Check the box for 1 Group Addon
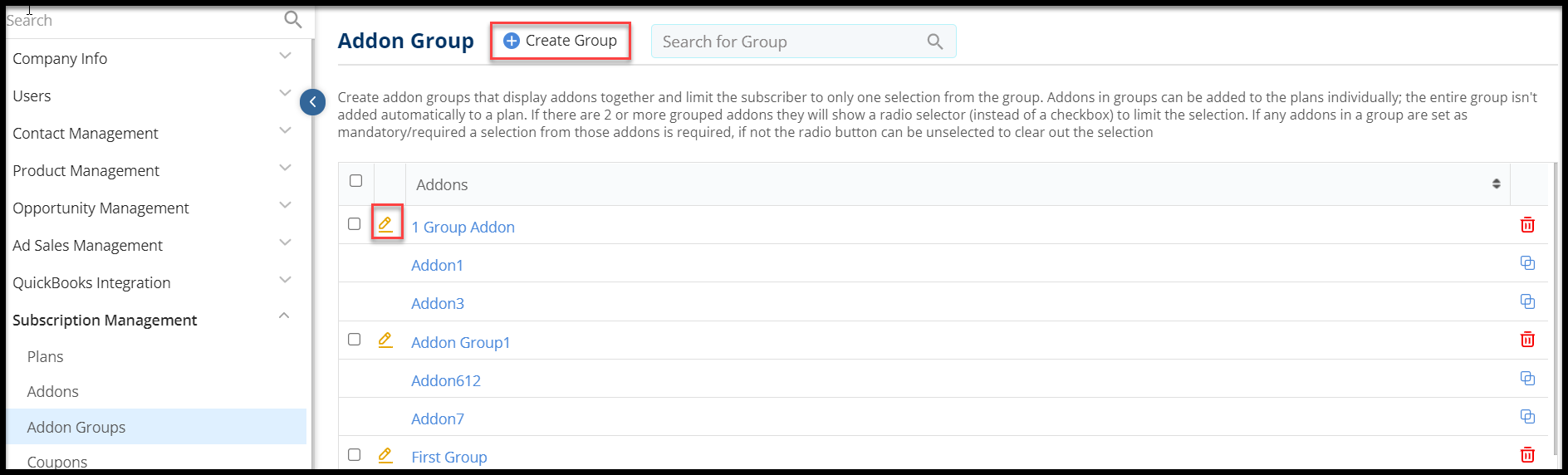1568x475 pixels. pos(355,224)
